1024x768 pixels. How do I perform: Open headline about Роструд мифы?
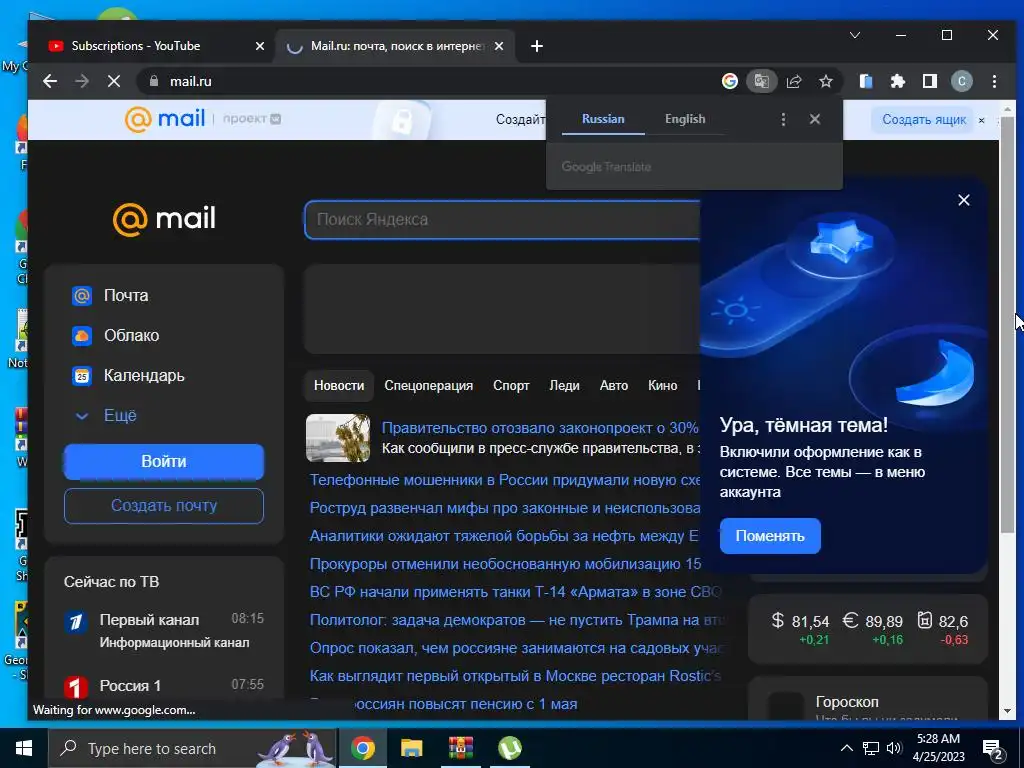click(x=505, y=508)
